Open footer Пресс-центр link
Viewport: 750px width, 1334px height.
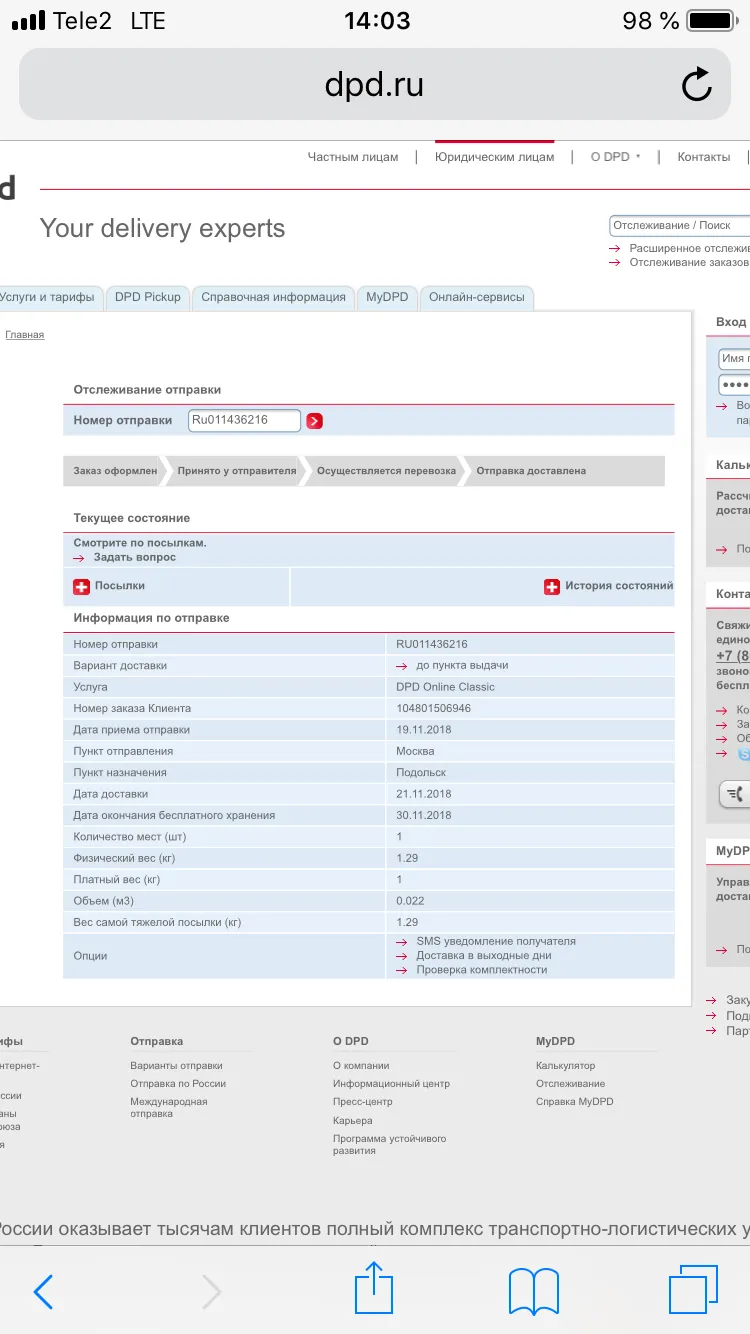tap(362, 1101)
